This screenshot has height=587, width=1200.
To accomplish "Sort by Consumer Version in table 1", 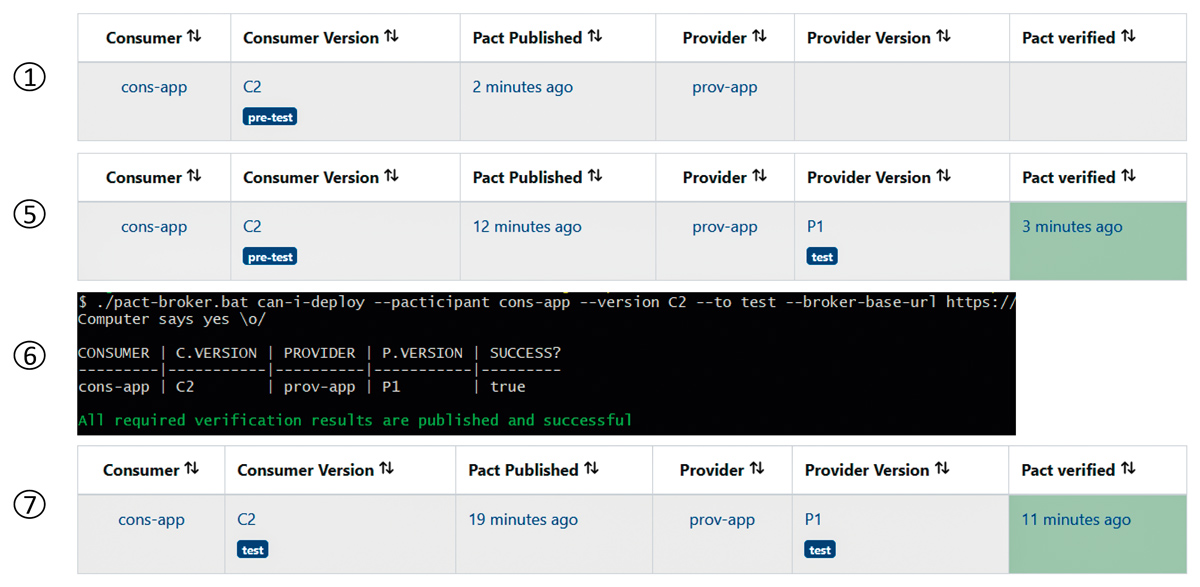I will (391, 37).
